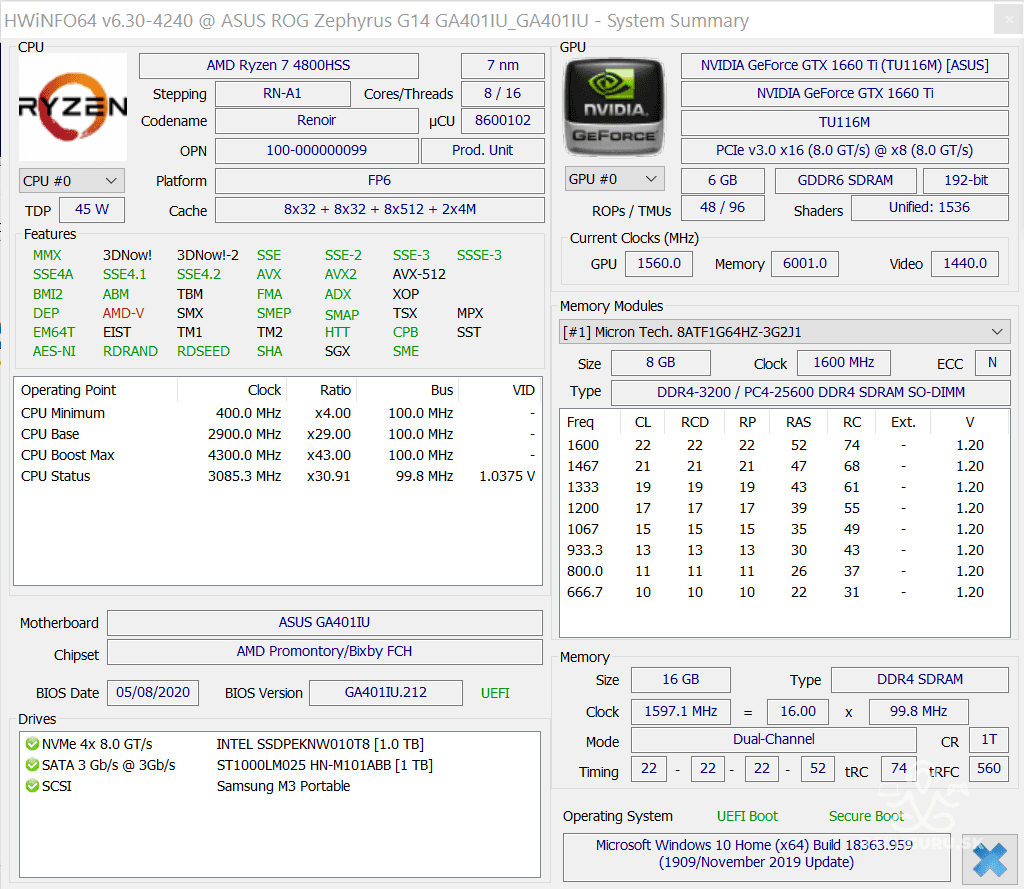Click the 8 / 16 cores/threads field

[x=503, y=93]
